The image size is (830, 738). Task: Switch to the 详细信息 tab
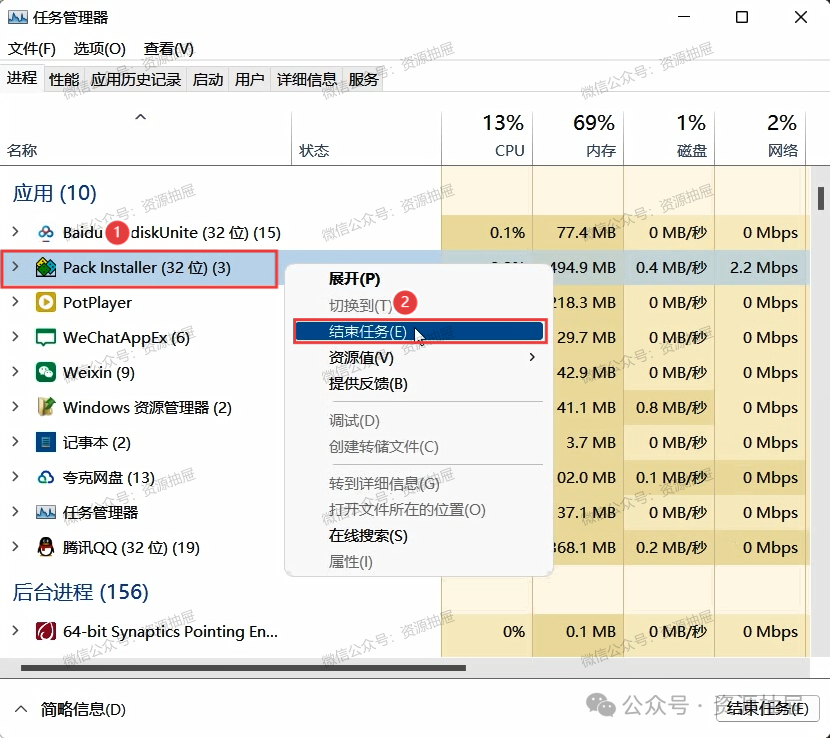(x=306, y=79)
